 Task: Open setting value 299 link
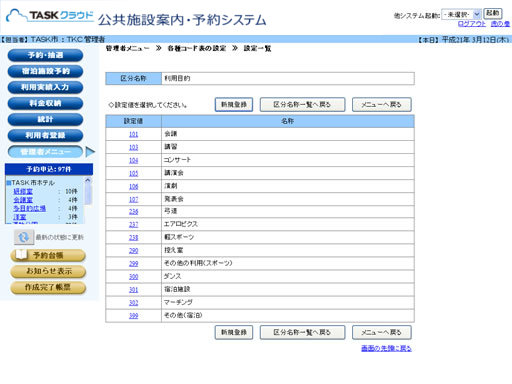point(133,264)
